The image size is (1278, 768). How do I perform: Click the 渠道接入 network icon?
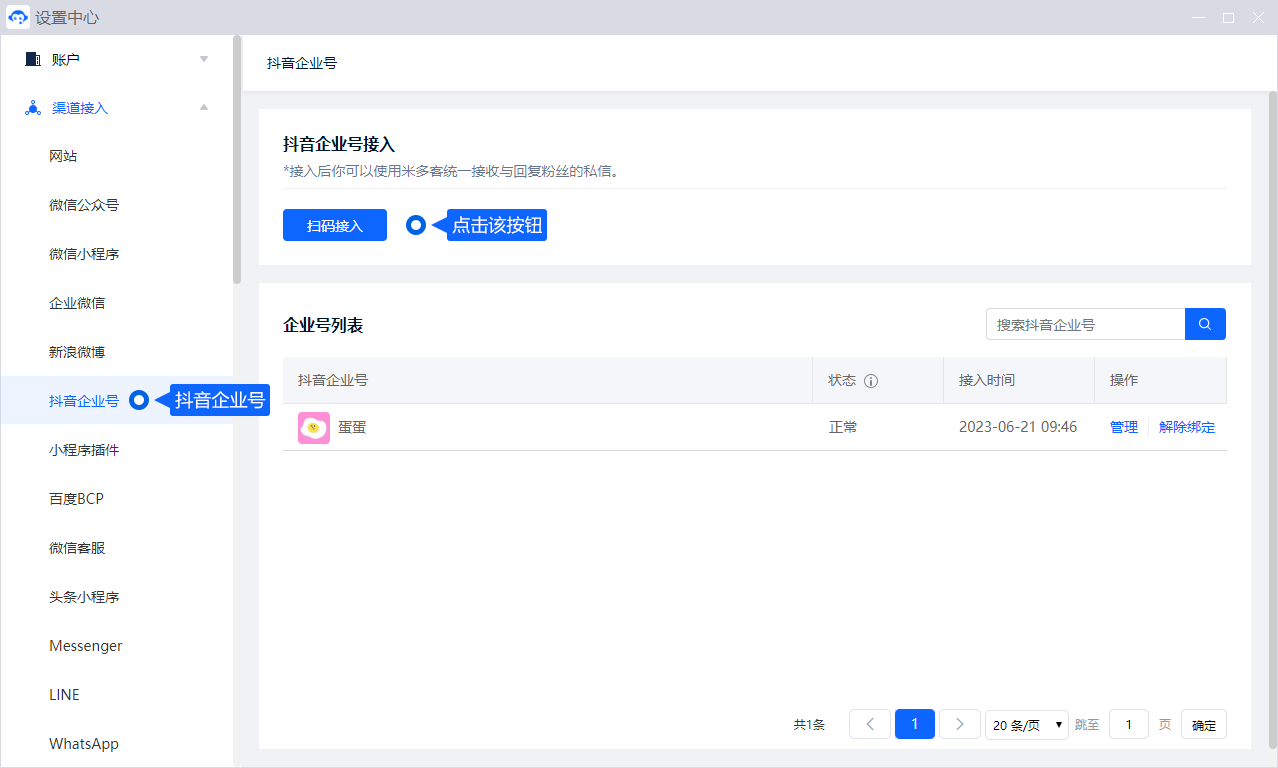click(x=32, y=108)
